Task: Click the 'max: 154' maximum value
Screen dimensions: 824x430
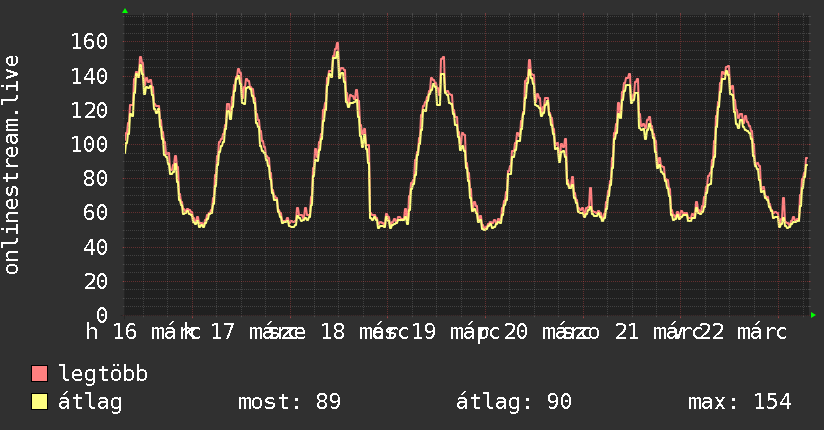Action: point(739,402)
